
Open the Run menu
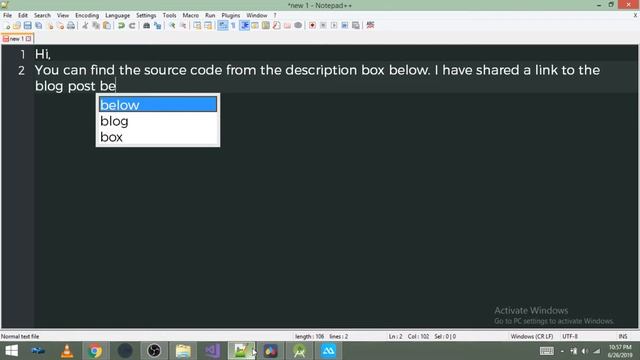pyautogui.click(x=210, y=15)
